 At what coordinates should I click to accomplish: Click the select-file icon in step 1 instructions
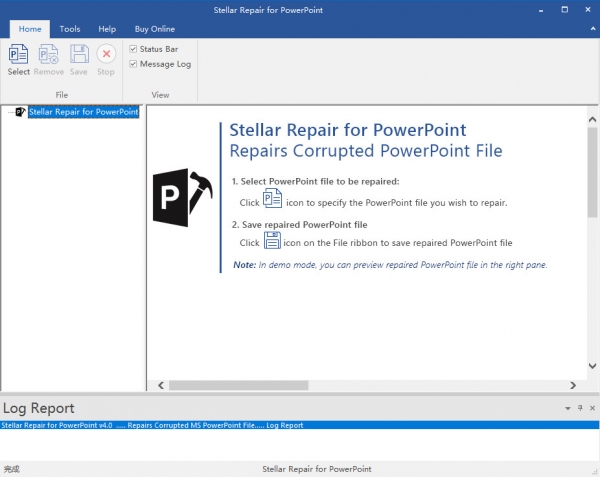(272, 199)
